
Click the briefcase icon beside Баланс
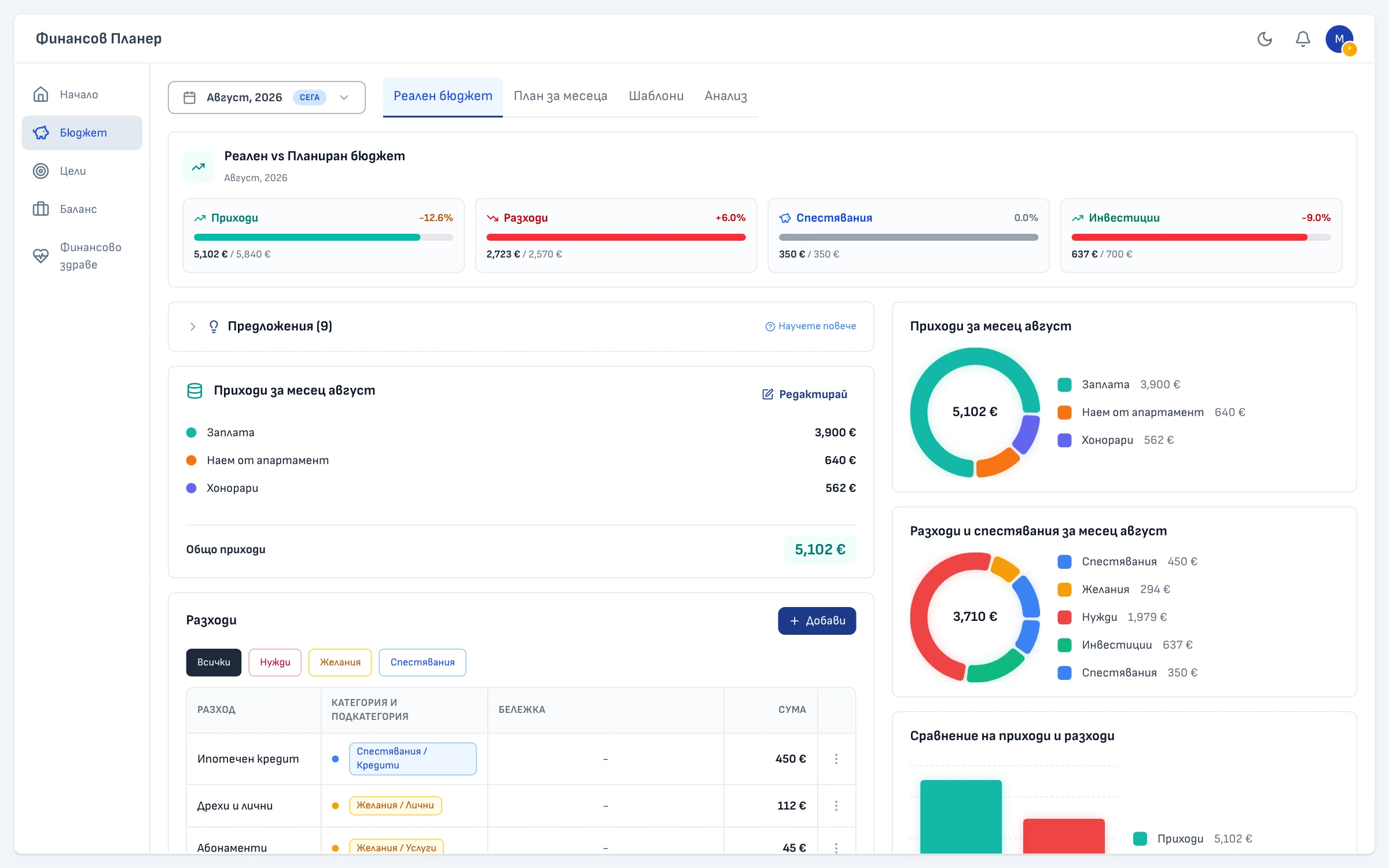coord(41,209)
